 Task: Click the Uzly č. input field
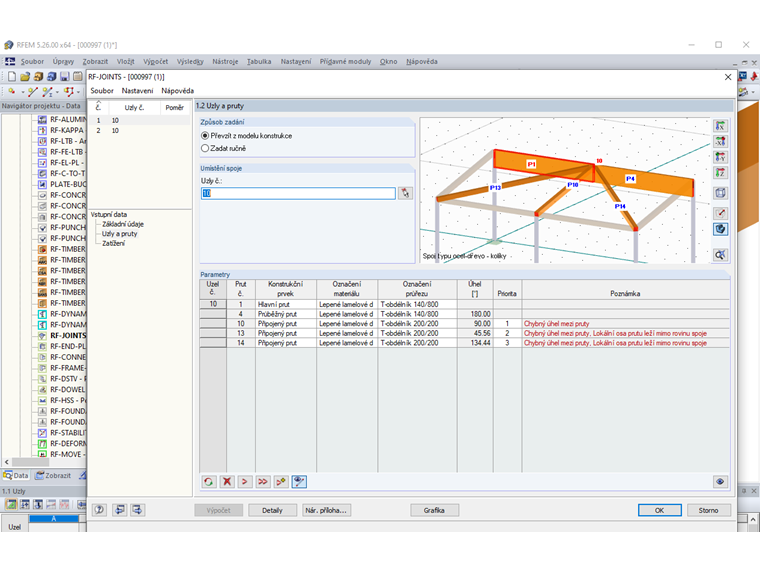click(x=298, y=193)
